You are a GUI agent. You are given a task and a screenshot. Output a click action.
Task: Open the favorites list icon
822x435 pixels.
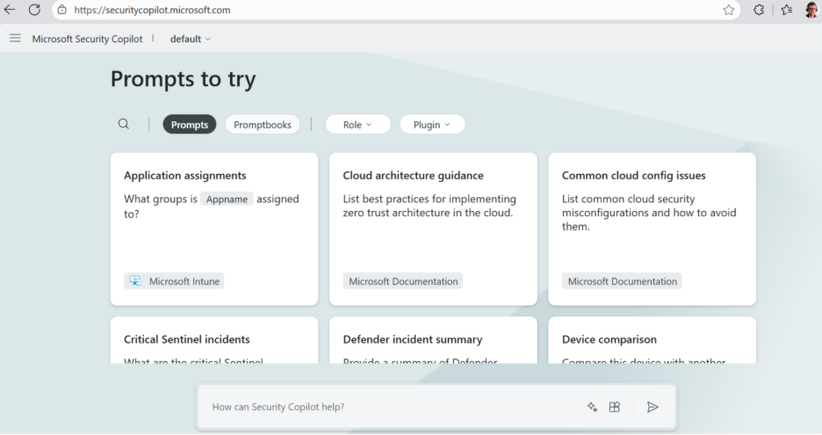786,9
